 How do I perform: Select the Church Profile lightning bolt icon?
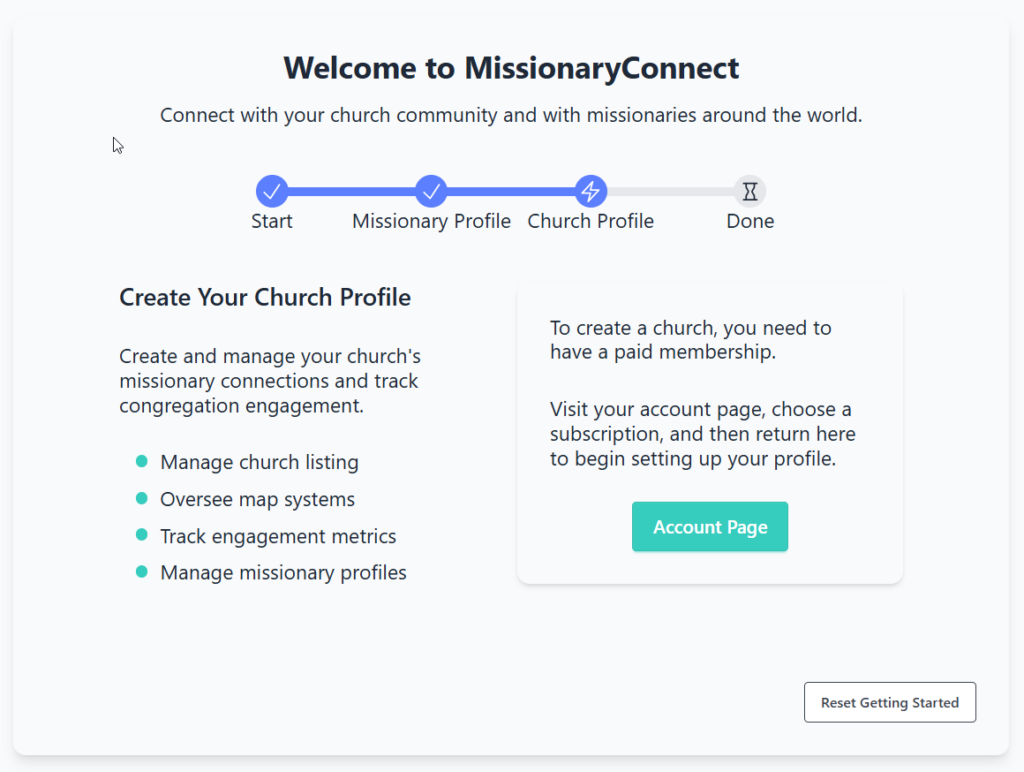pos(591,191)
